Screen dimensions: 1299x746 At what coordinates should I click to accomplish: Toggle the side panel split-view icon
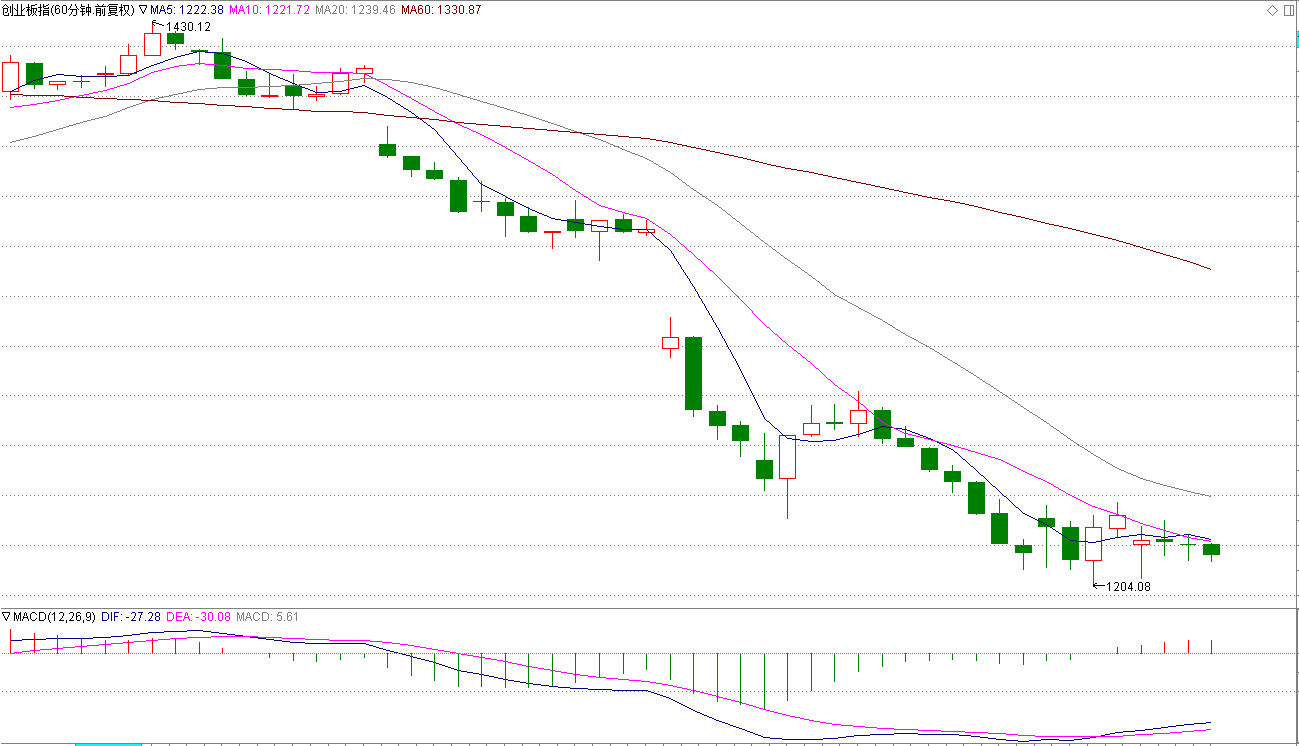click(x=1288, y=10)
